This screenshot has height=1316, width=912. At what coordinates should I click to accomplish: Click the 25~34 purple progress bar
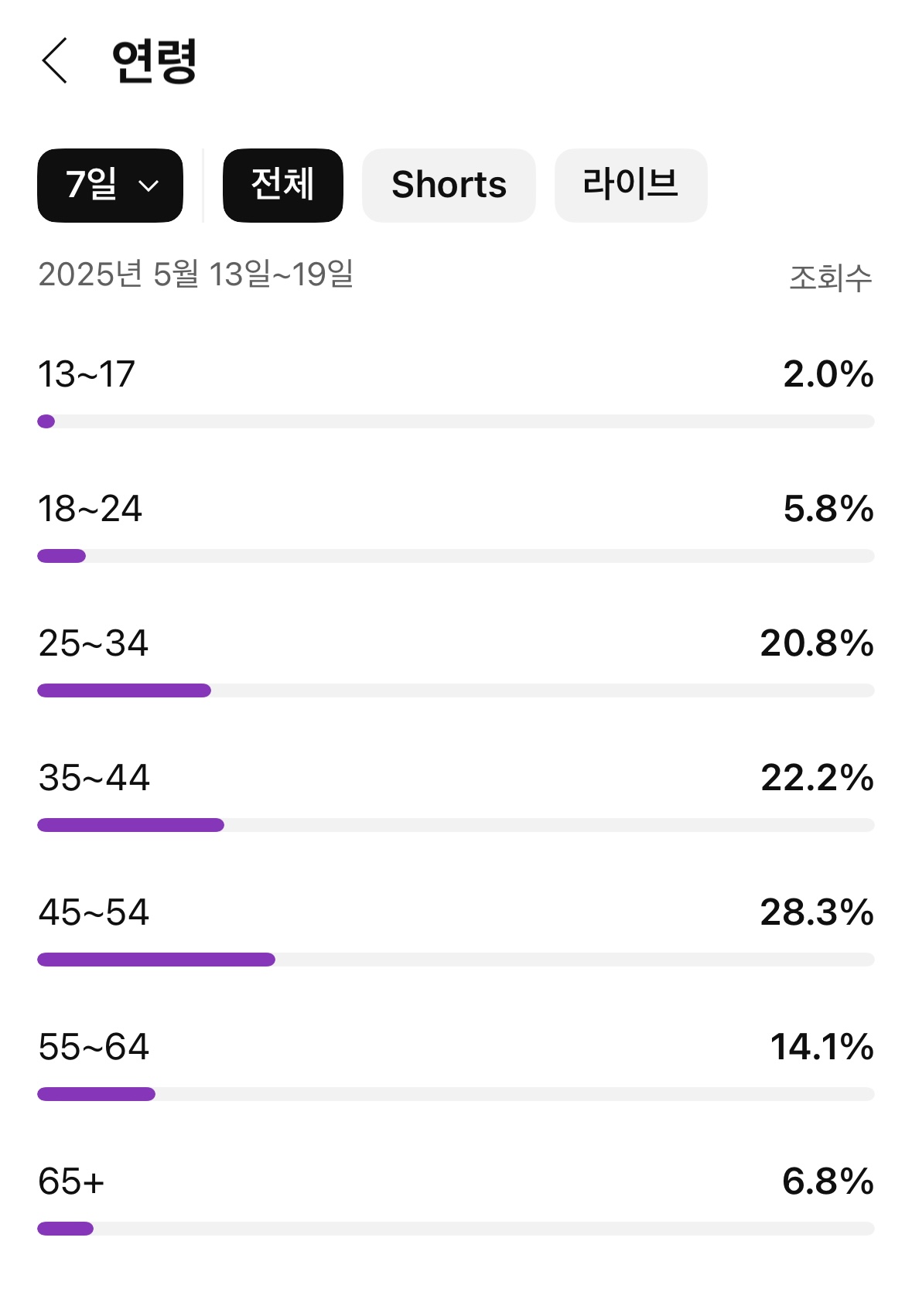124,690
